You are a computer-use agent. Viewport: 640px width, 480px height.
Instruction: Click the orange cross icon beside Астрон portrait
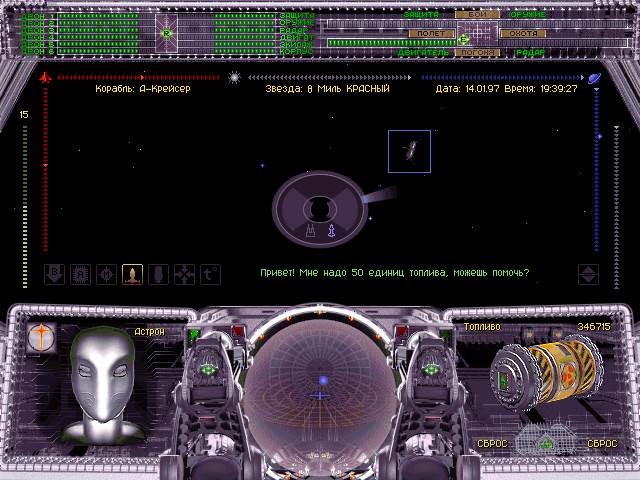(x=41, y=338)
